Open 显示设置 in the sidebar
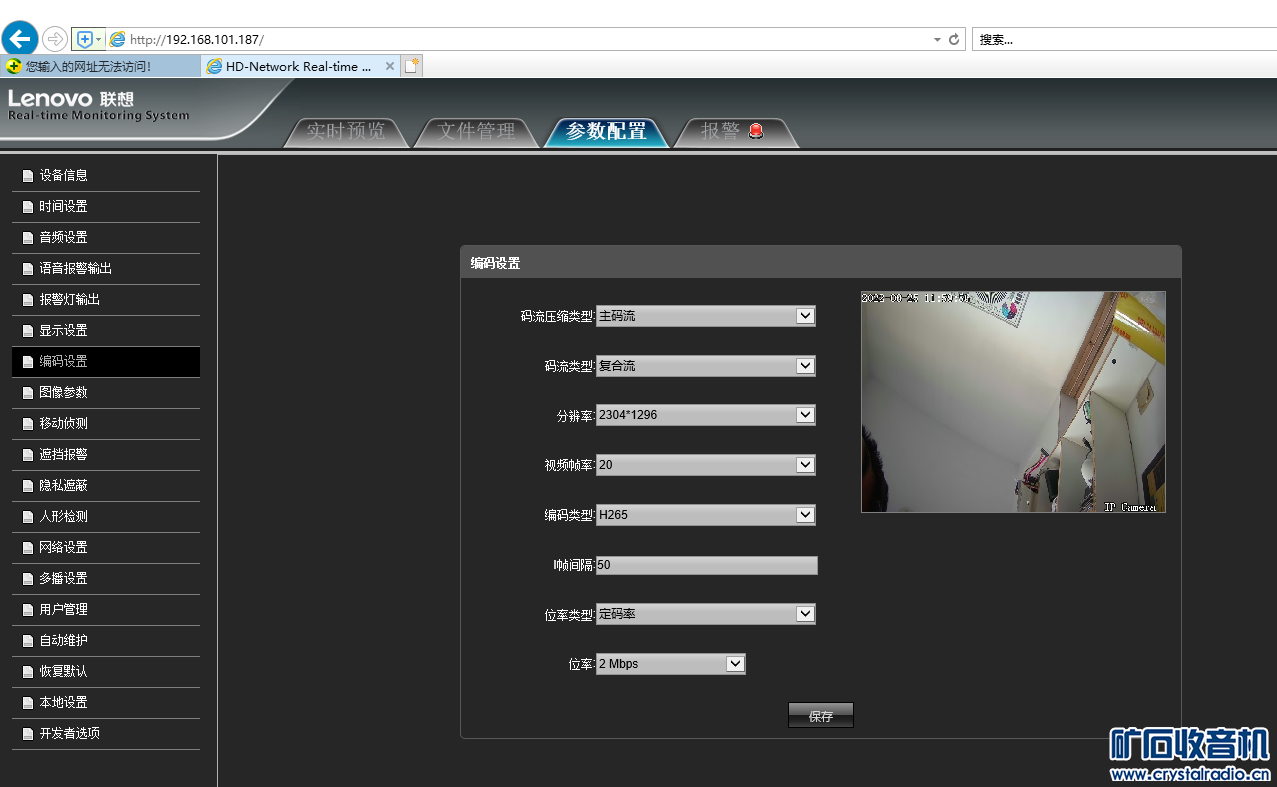 [x=106, y=331]
